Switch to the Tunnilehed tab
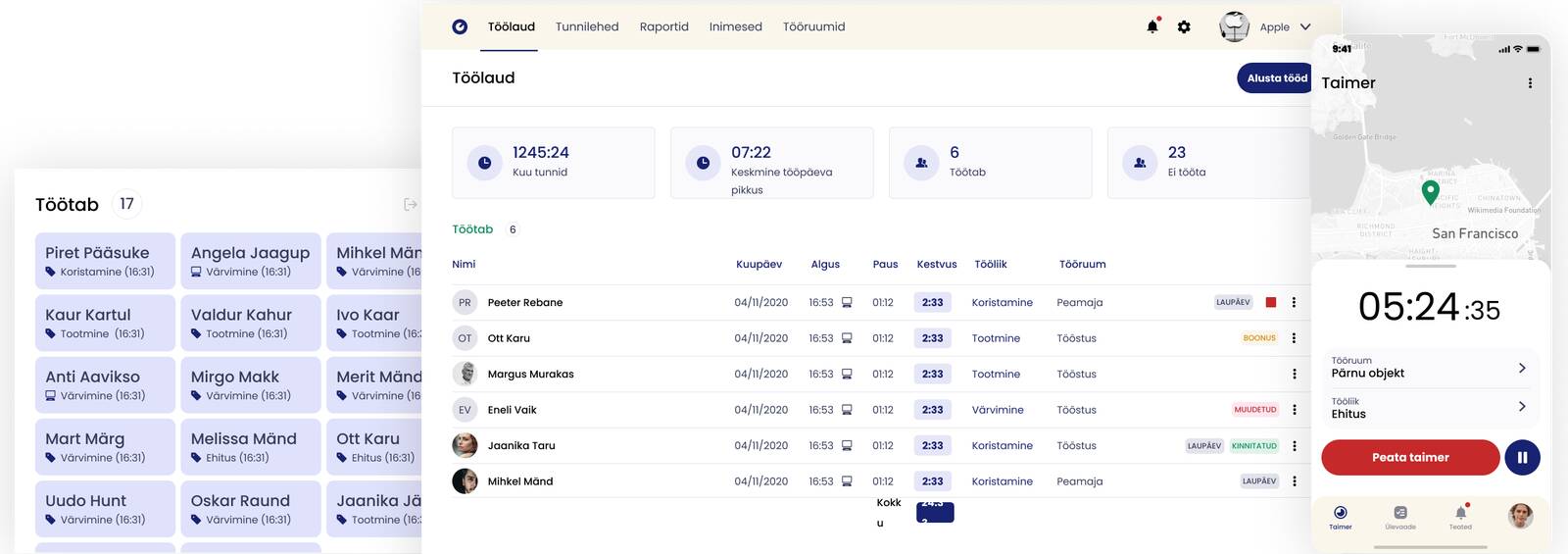This screenshot has height=554, width=1568. pos(587,26)
